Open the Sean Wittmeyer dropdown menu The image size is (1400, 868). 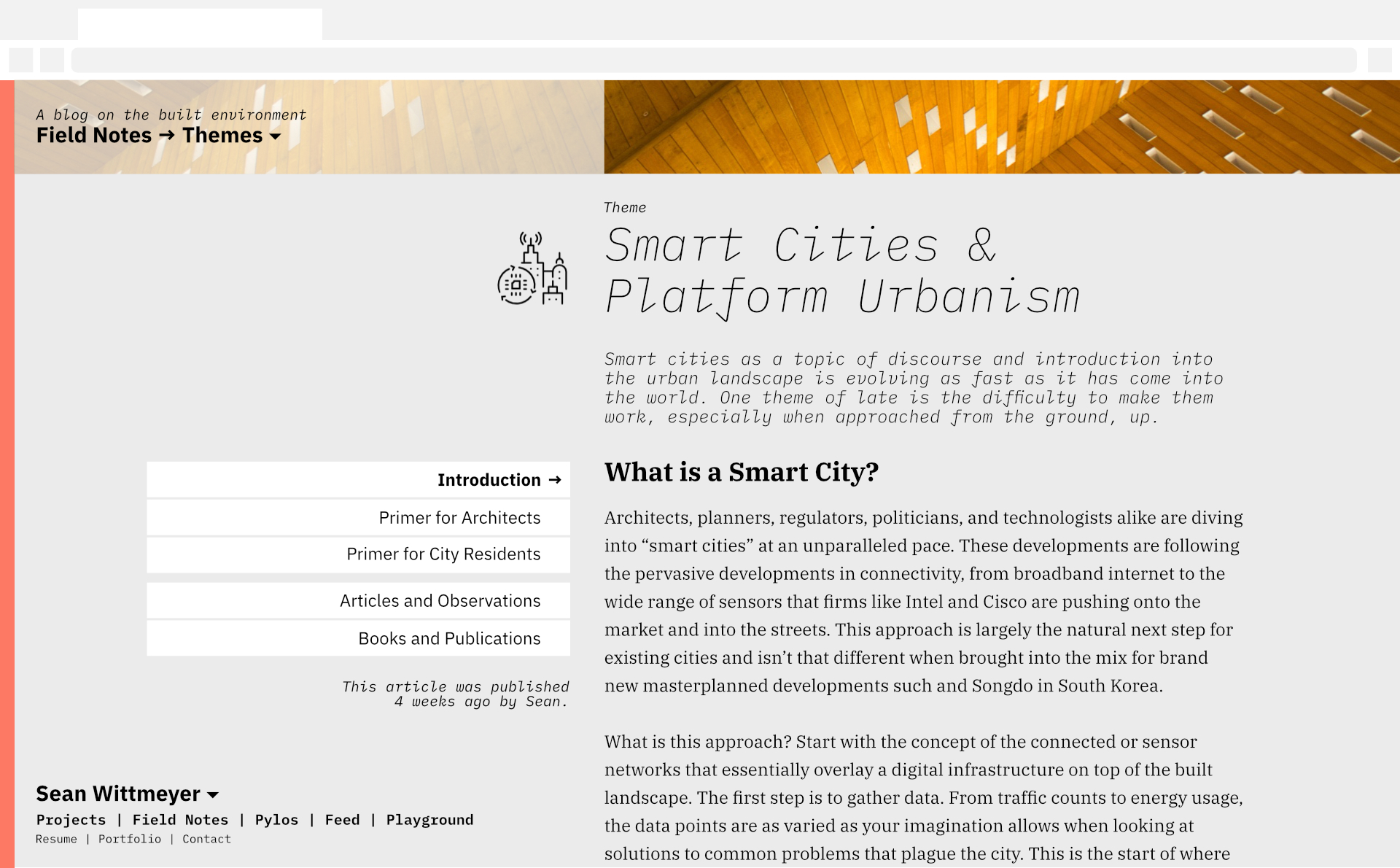point(213,795)
